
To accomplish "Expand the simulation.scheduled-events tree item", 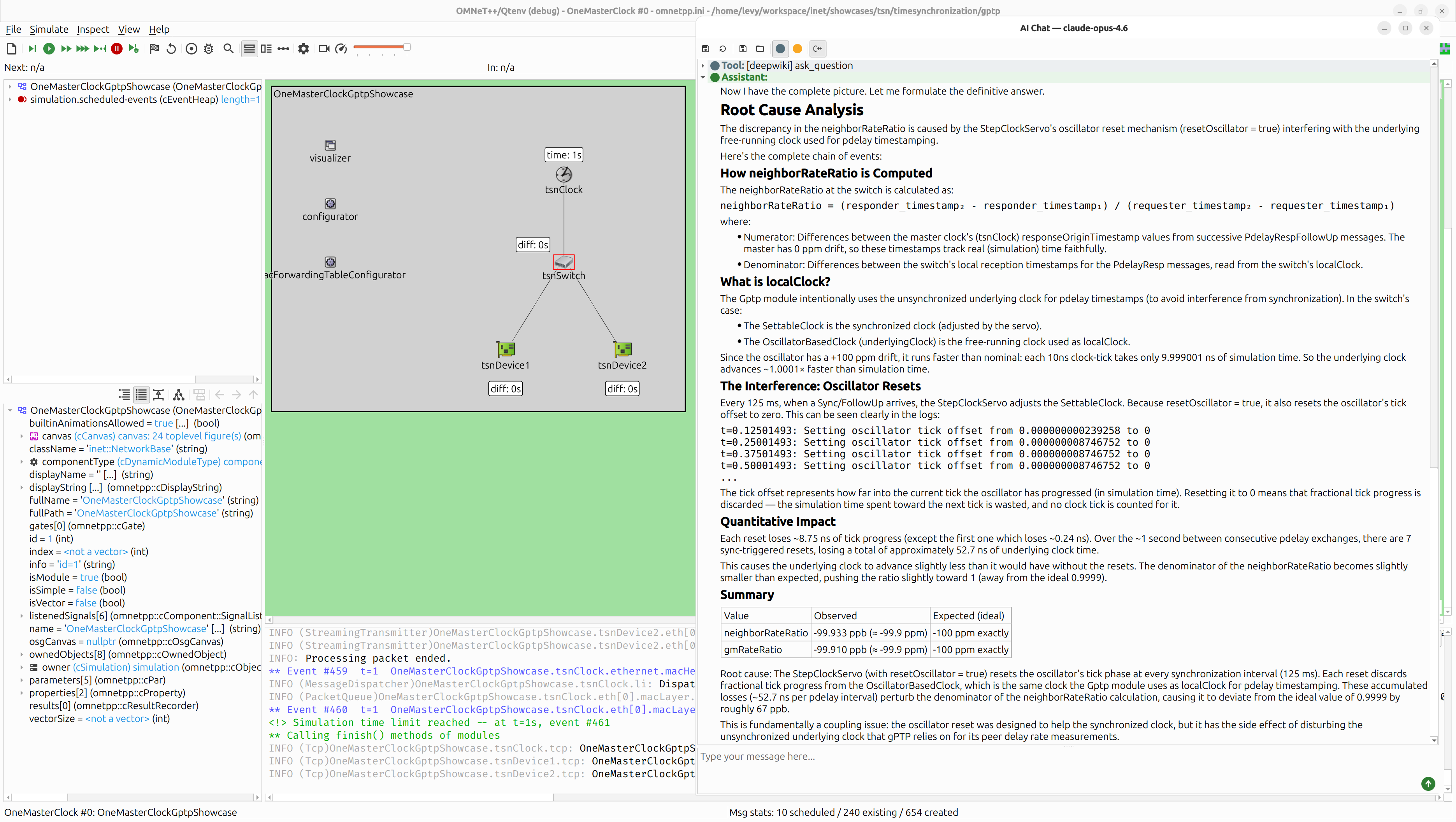I will pyautogui.click(x=10, y=100).
